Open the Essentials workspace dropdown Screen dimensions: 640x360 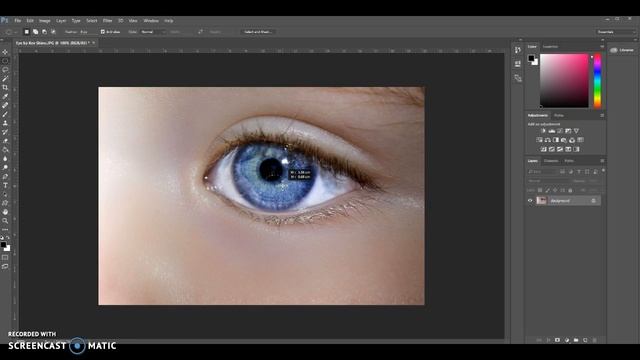[616, 32]
